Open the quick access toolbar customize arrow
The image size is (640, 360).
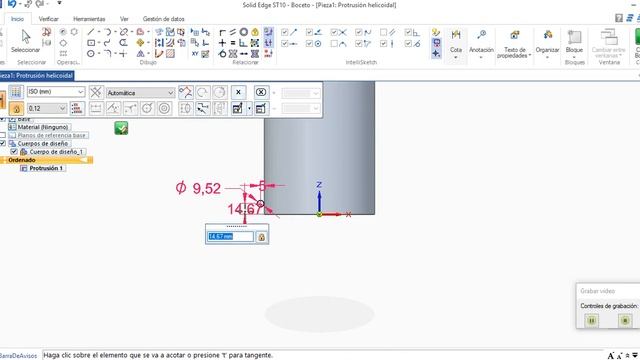[x=59, y=3]
